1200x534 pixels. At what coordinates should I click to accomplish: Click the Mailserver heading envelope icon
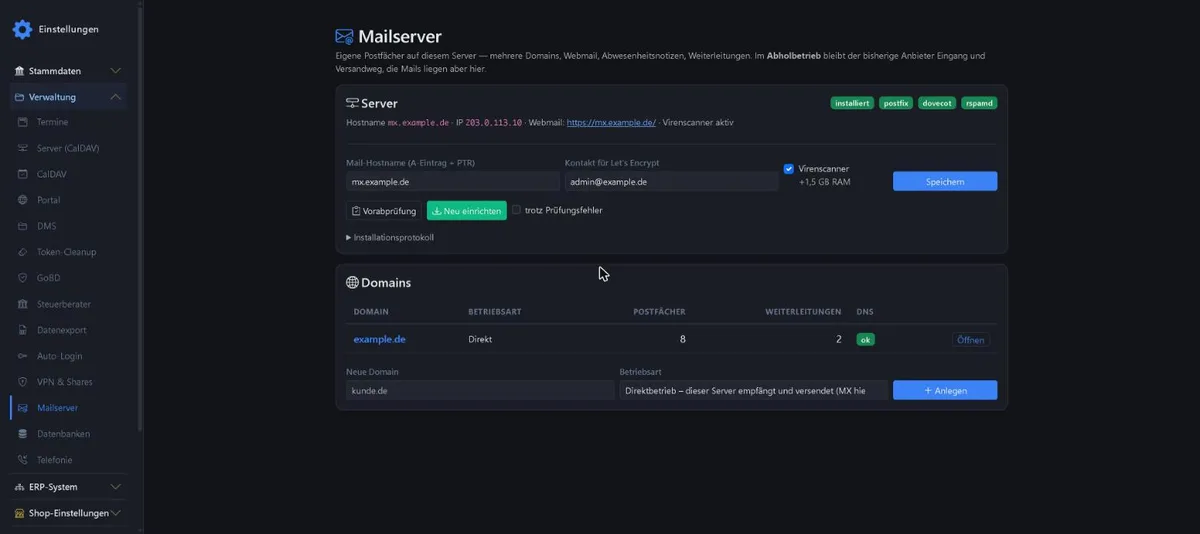point(345,37)
